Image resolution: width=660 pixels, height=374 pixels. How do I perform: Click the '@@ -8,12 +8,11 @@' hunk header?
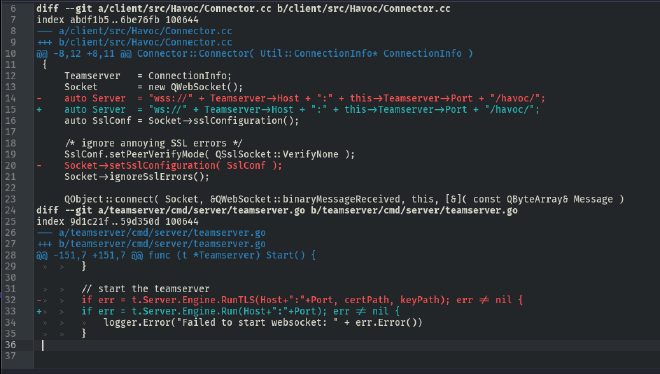click(x=255, y=53)
